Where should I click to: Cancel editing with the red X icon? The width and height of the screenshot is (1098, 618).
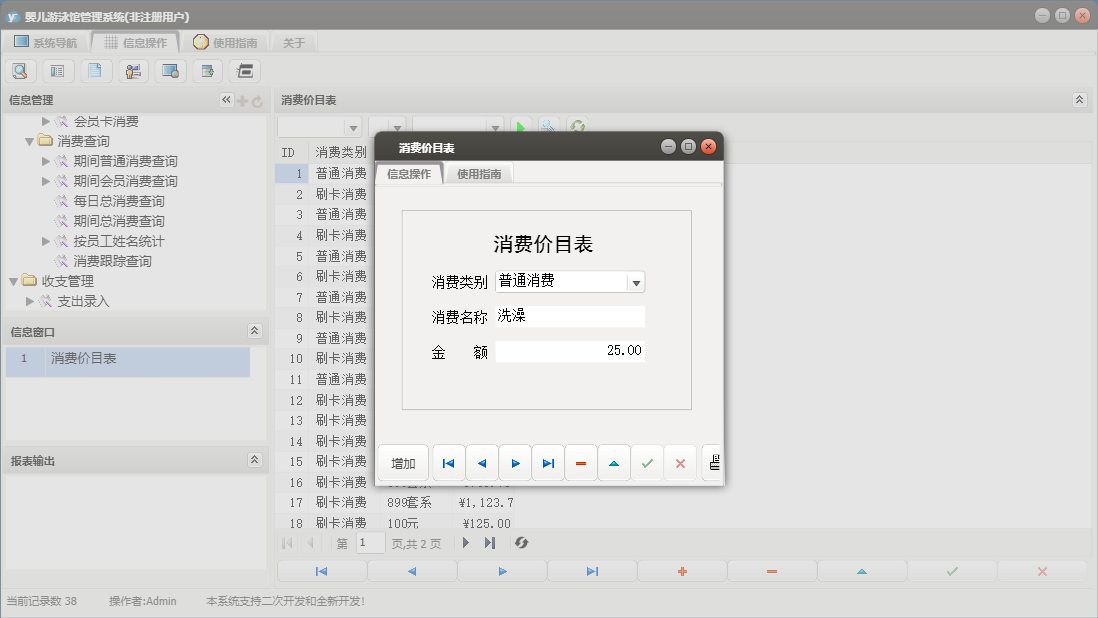click(681, 462)
